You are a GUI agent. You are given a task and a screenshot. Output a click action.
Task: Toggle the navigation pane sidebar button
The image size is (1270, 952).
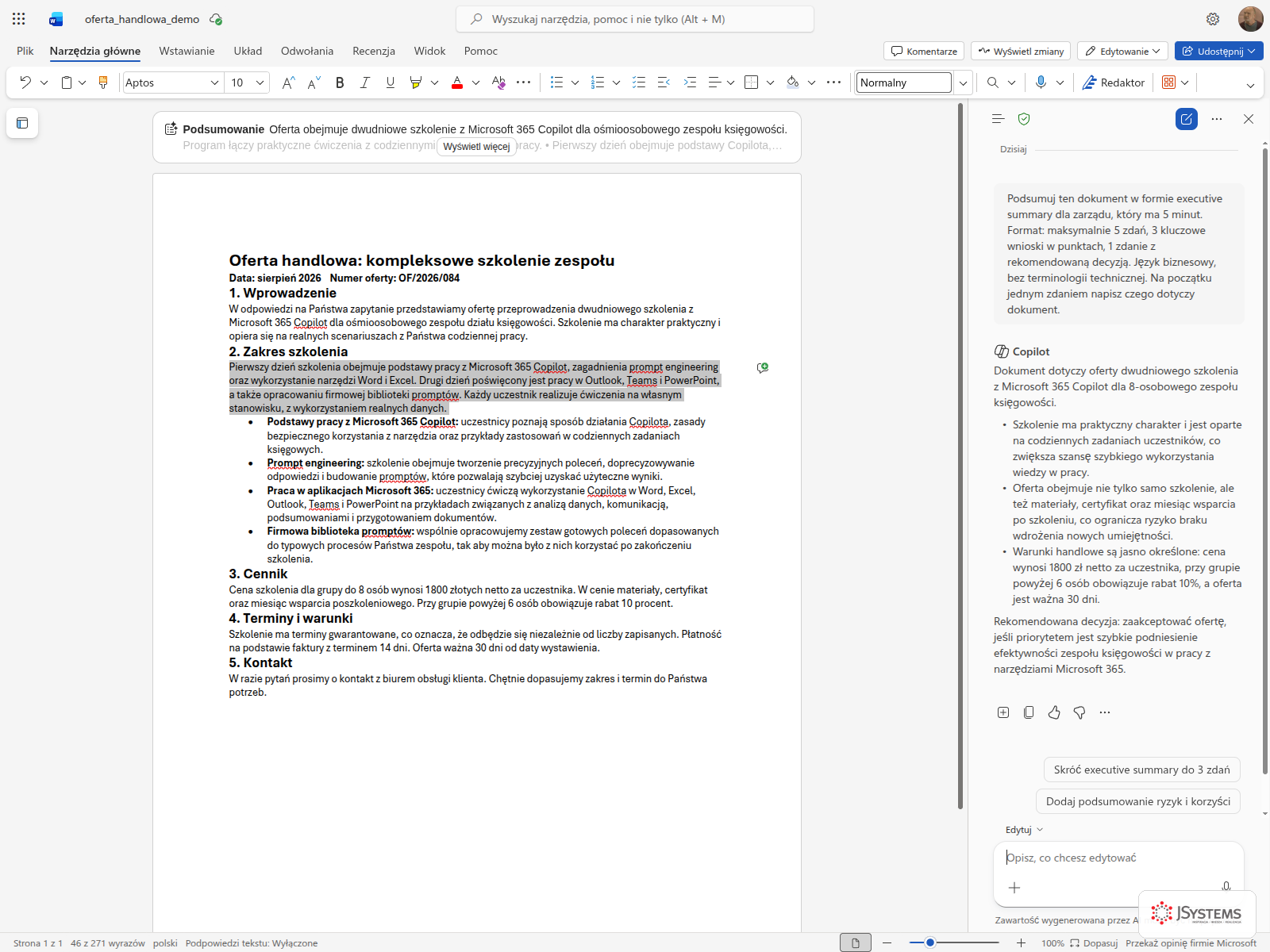pyautogui.click(x=22, y=123)
